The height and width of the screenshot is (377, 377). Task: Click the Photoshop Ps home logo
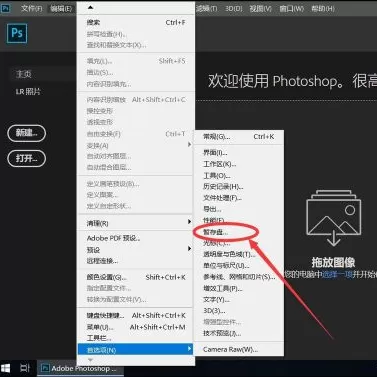(17, 33)
